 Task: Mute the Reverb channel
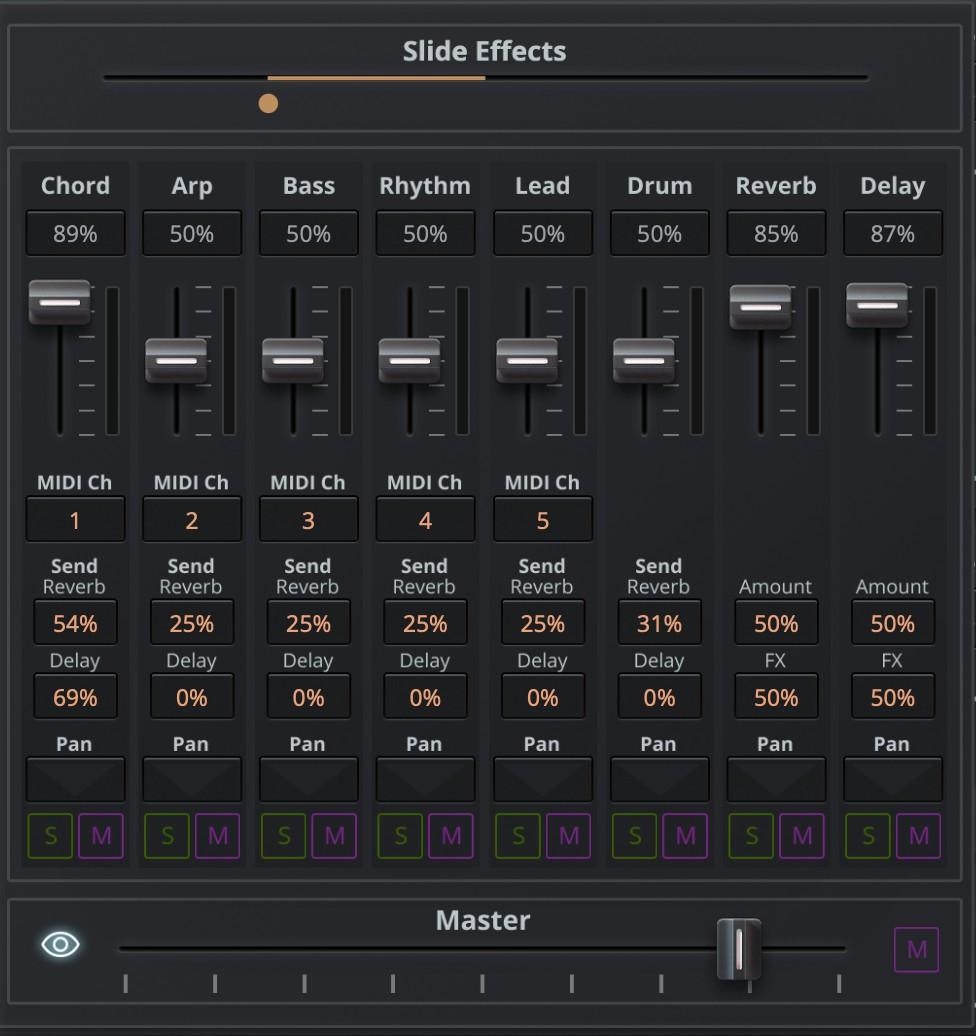[802, 836]
